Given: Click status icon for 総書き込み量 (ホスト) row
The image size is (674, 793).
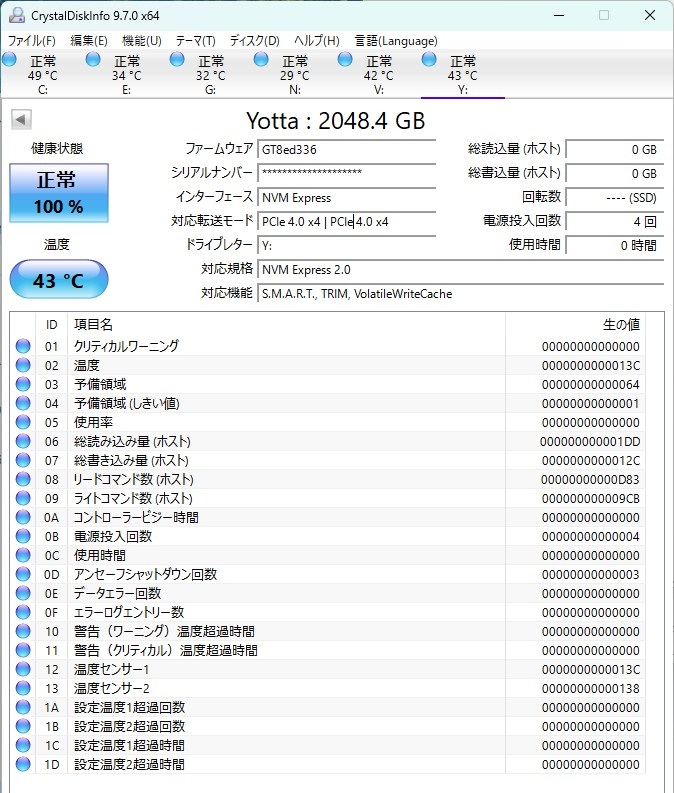Looking at the screenshot, I should pos(23,460).
